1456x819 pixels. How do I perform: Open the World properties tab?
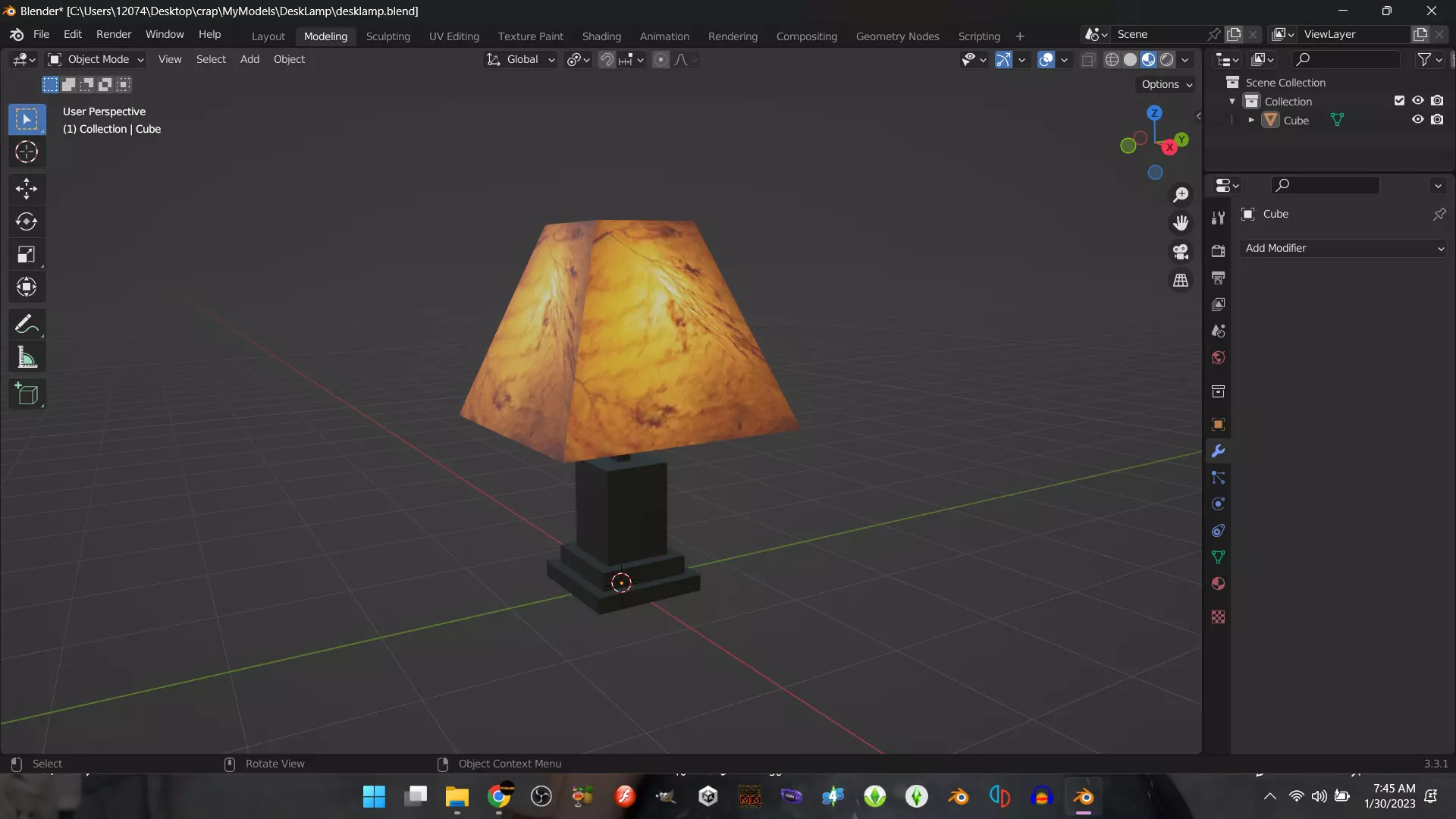(1218, 357)
